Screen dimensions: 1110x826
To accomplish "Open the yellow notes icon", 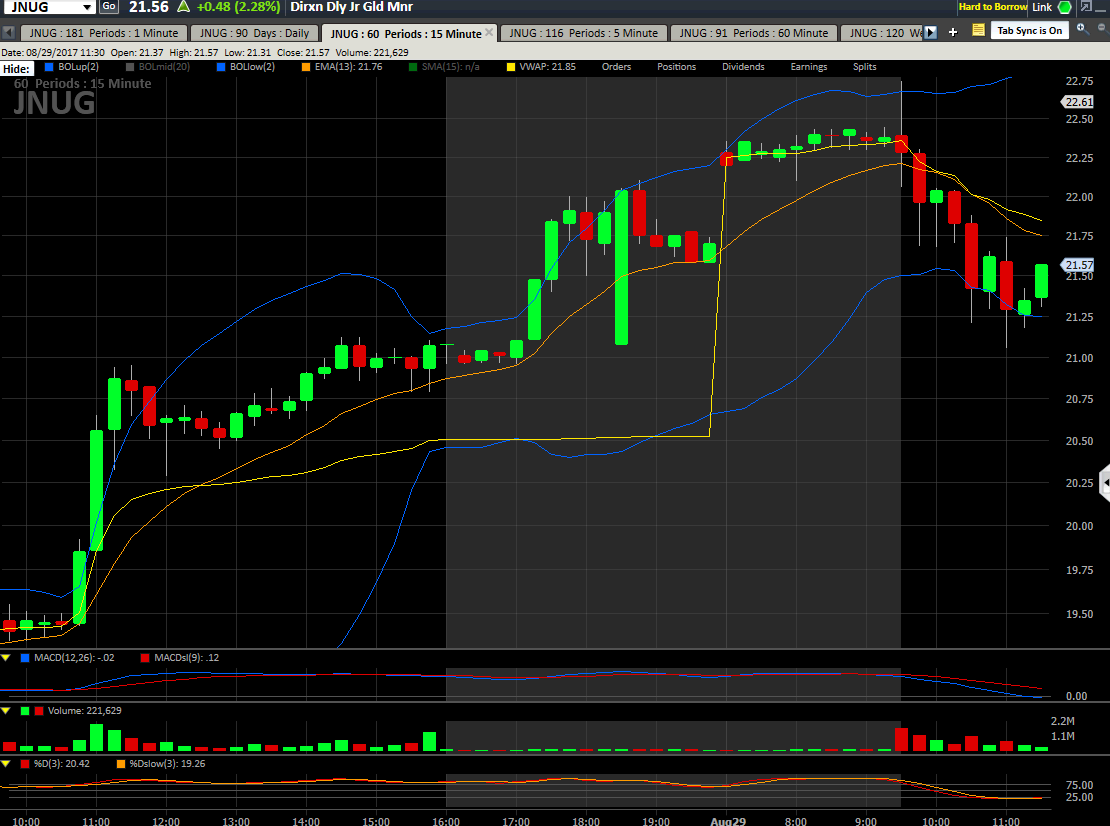I will pyautogui.click(x=978, y=30).
